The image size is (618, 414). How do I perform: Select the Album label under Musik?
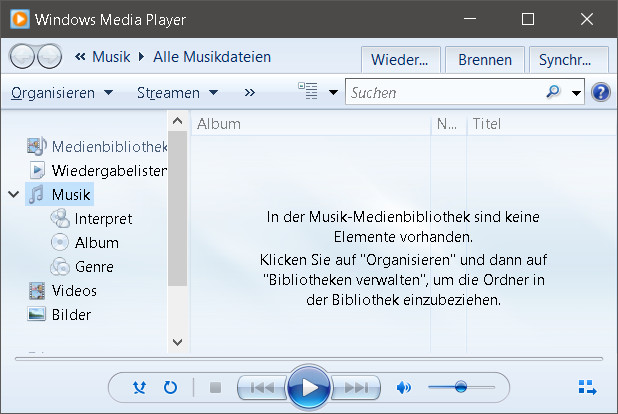97,243
